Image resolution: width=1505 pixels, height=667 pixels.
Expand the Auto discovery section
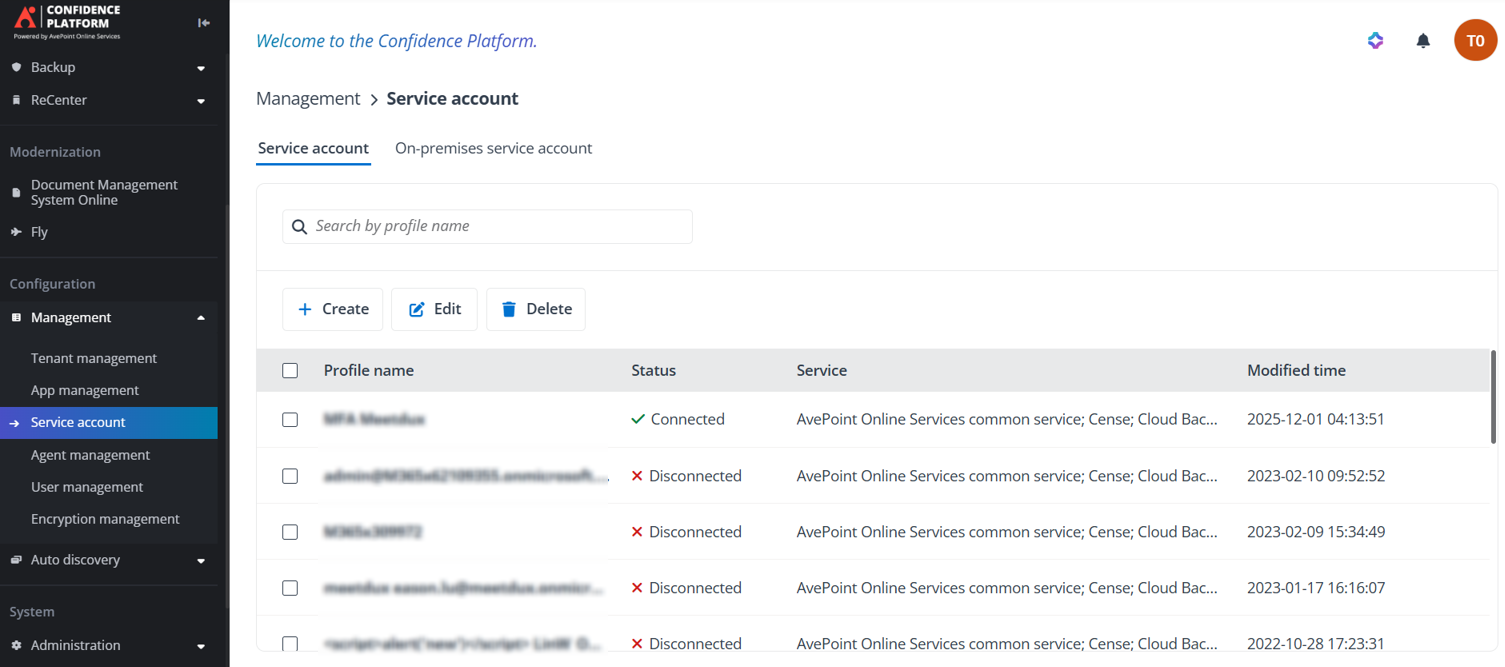201,561
